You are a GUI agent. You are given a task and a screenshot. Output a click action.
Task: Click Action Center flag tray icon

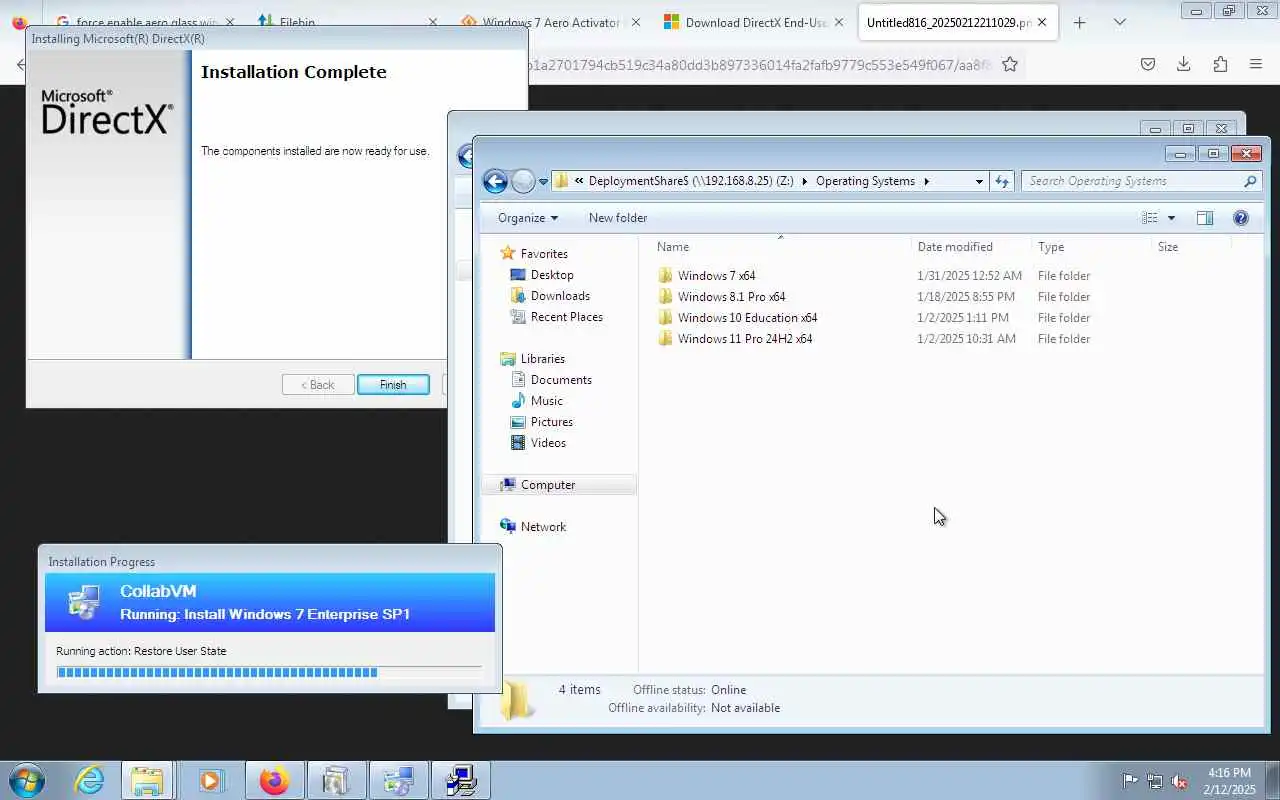(x=1130, y=781)
